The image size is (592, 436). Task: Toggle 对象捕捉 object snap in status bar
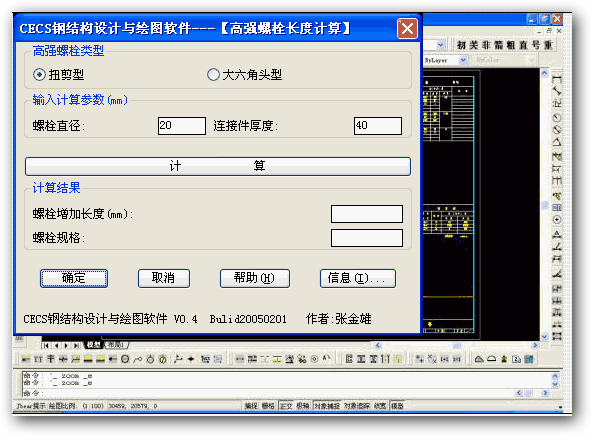(327, 406)
